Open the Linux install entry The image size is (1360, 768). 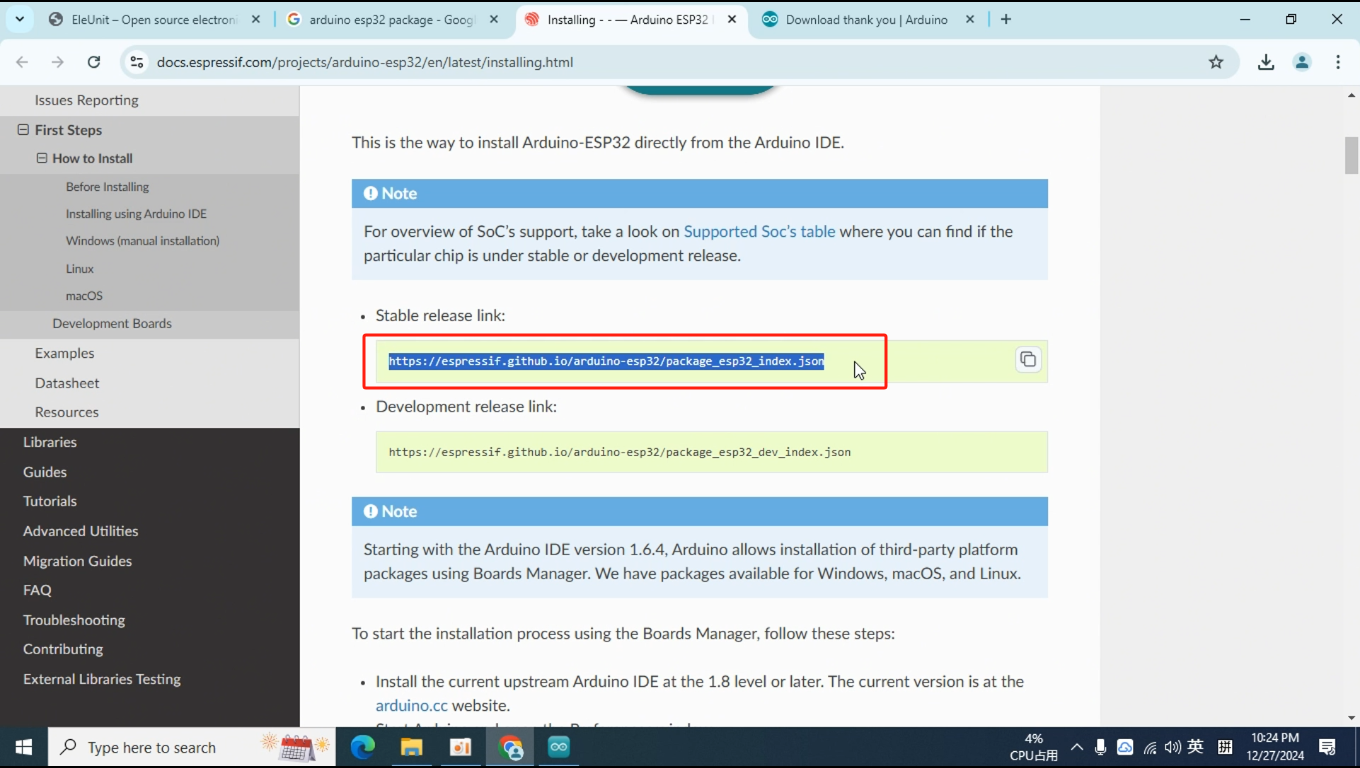[80, 269]
